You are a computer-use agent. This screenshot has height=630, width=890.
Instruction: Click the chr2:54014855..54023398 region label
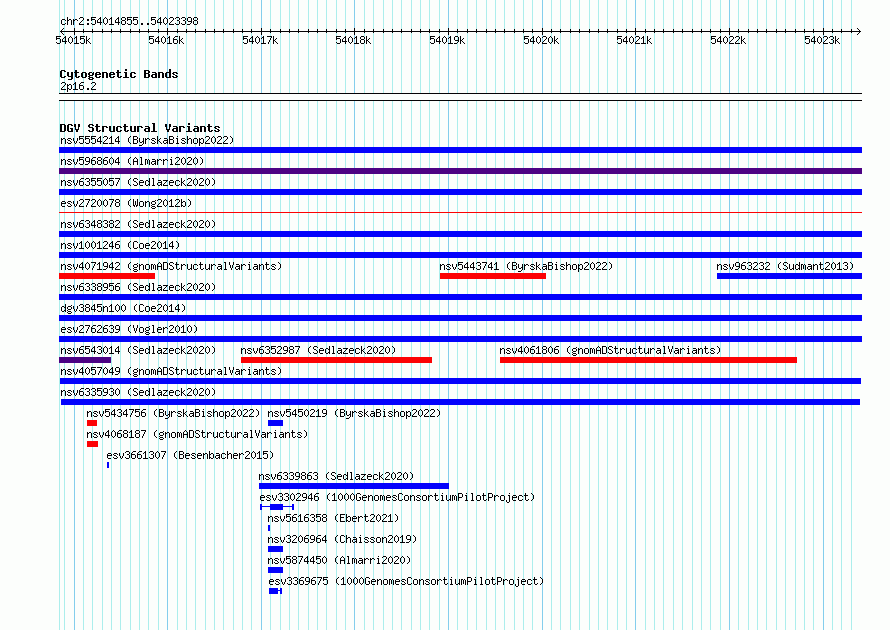pyautogui.click(x=129, y=21)
